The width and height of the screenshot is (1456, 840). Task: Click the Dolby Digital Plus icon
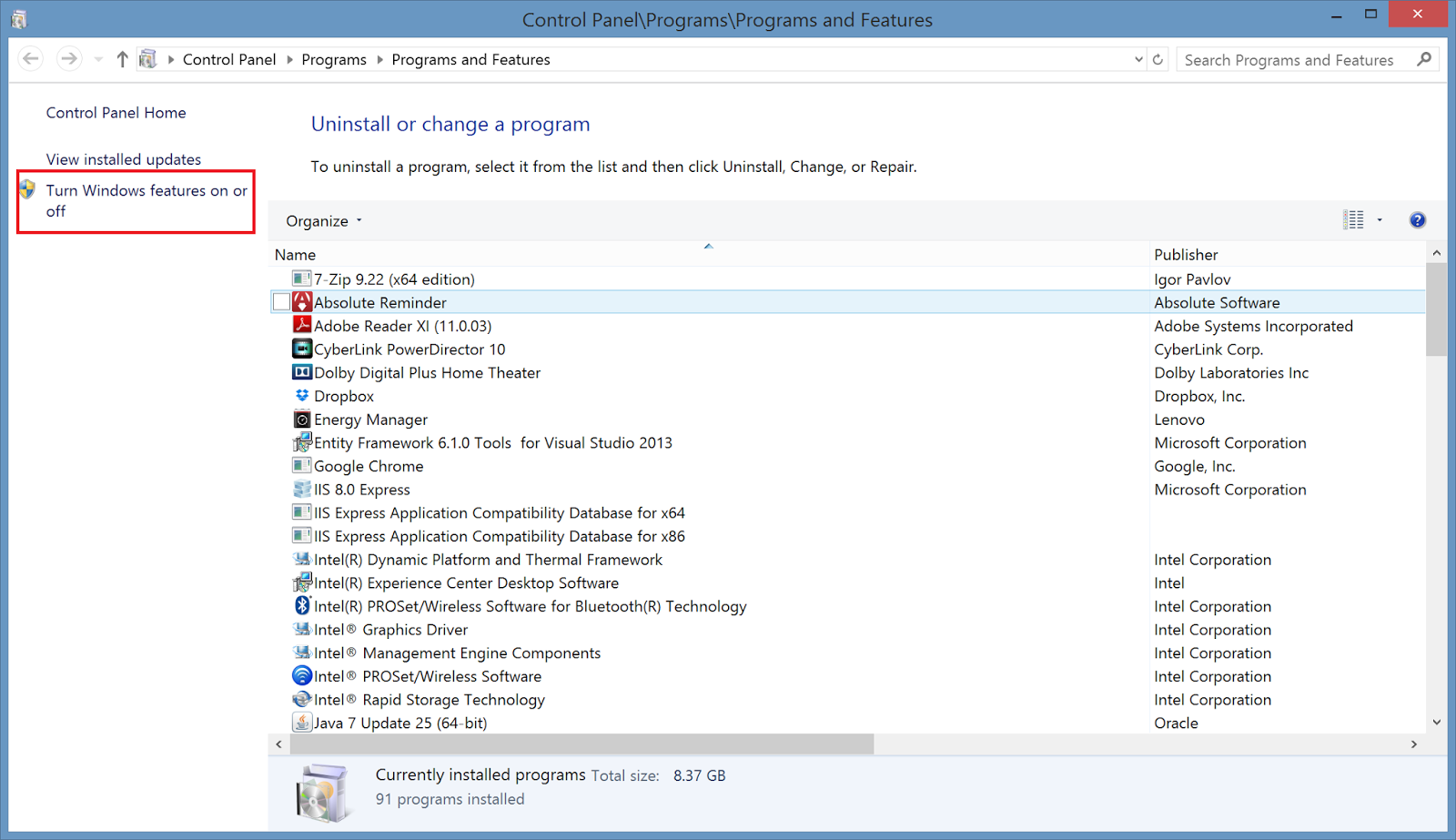(x=302, y=372)
